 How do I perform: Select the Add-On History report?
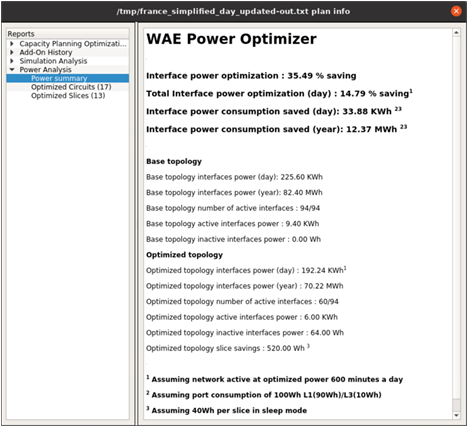click(x=46, y=52)
